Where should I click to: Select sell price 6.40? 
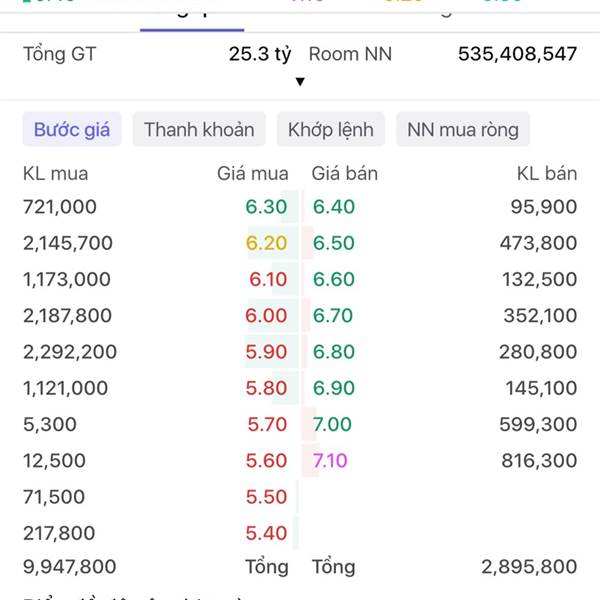coord(334,207)
